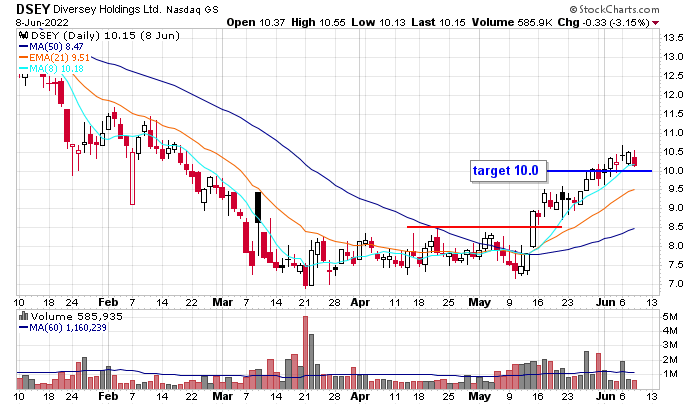The height and width of the screenshot is (405, 700).
Task: Click the blue MA(50) legend line swatch
Action: [24, 46]
